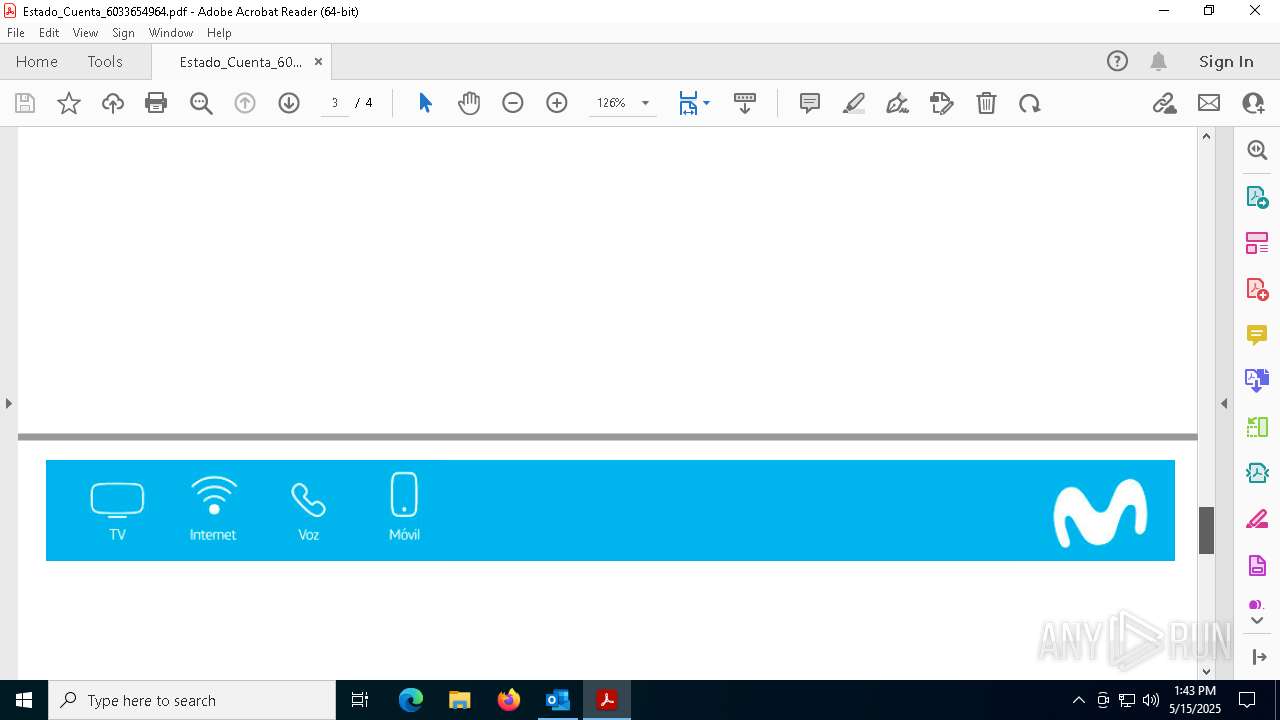The width and height of the screenshot is (1280, 720).
Task: Collapse the right tools pane arrow
Action: [x=1224, y=403]
